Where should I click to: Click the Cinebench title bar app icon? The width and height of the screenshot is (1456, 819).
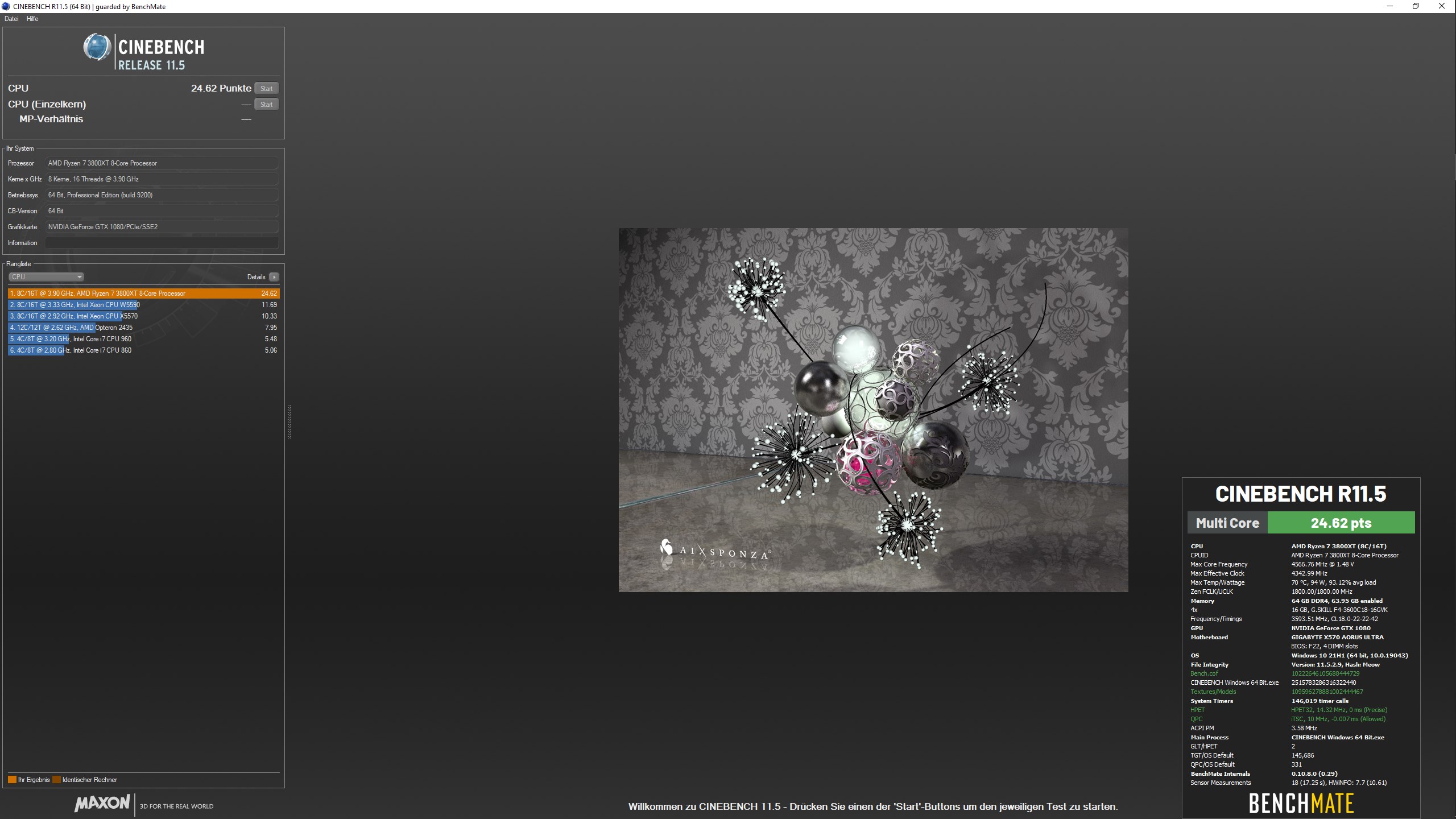pos(6,6)
